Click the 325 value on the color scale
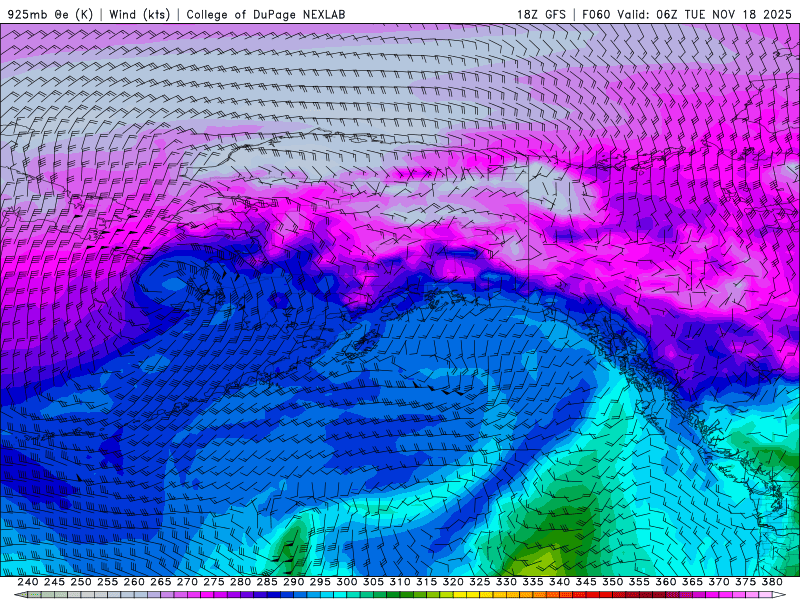The width and height of the screenshot is (800, 600). click(479, 582)
